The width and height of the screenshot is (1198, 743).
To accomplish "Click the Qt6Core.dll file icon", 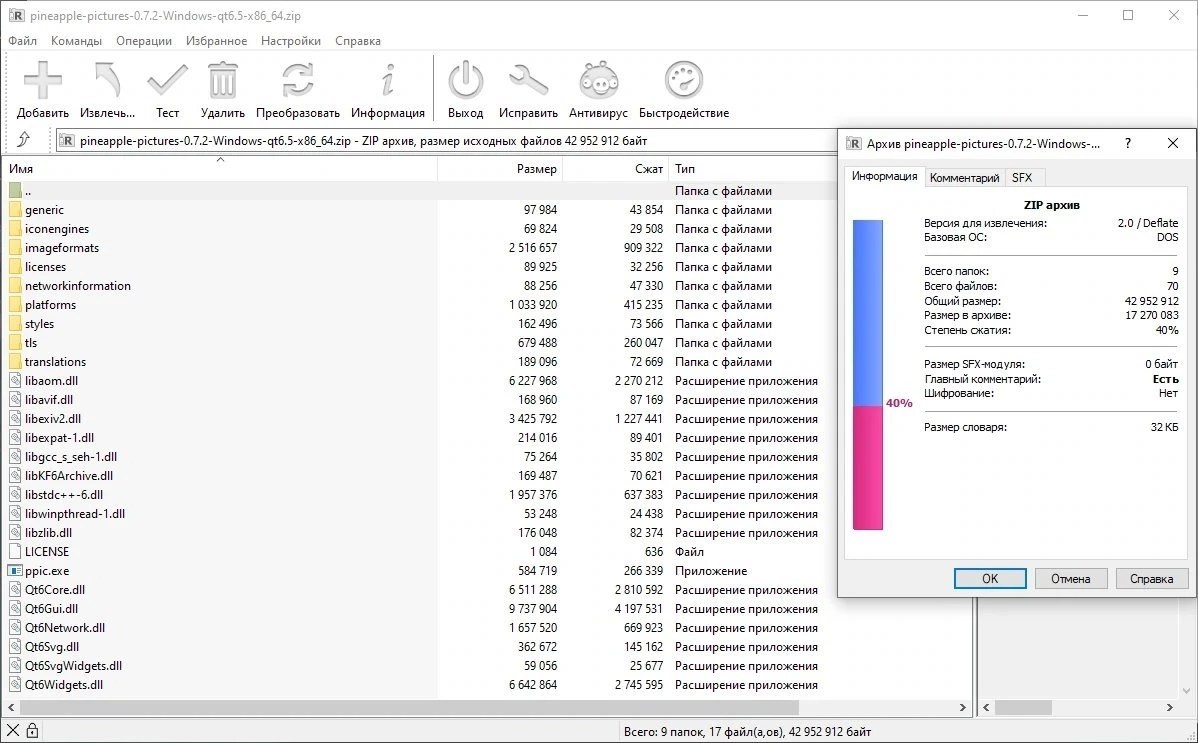I will [x=15, y=589].
